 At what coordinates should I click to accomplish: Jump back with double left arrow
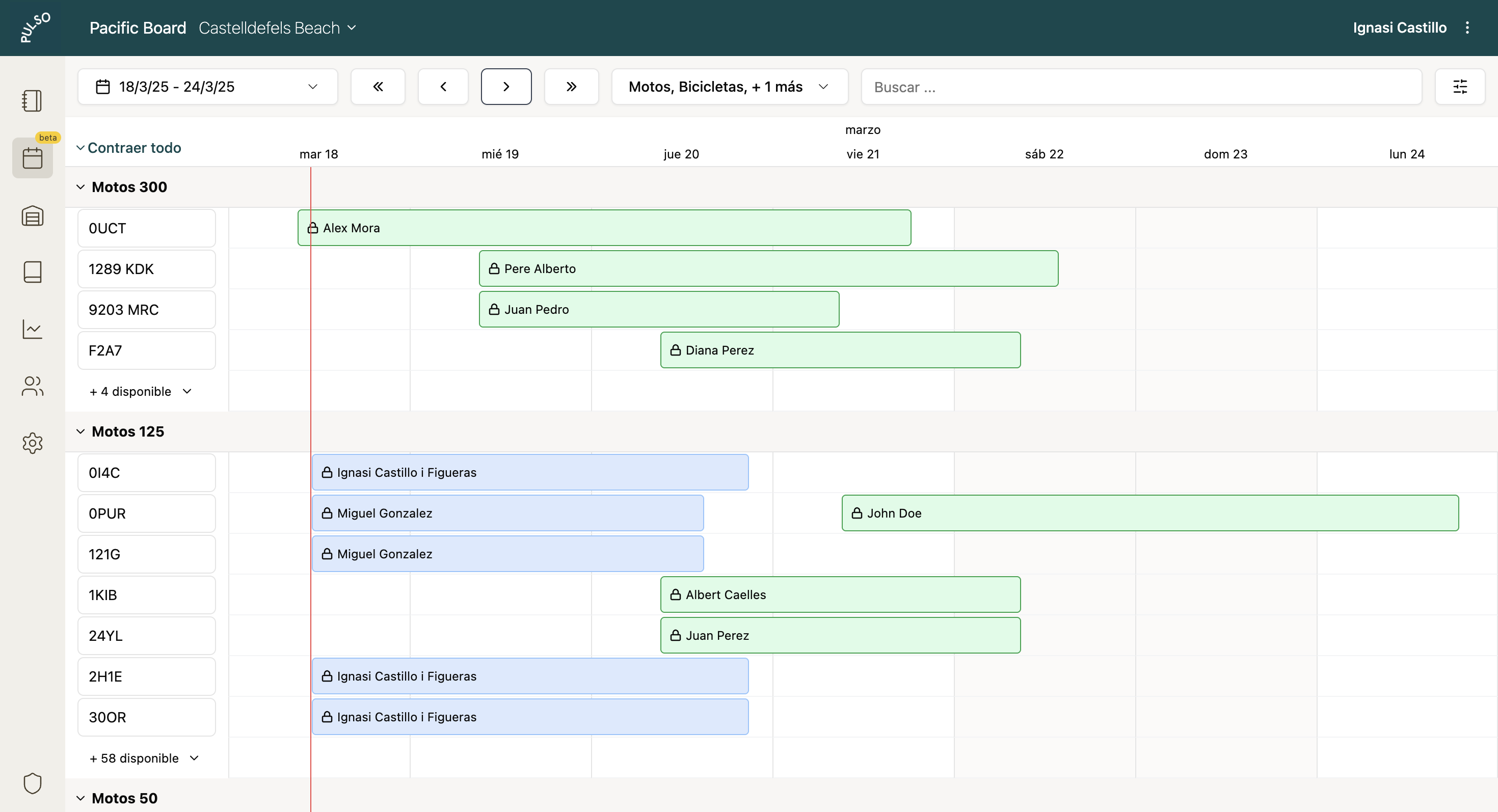(378, 87)
